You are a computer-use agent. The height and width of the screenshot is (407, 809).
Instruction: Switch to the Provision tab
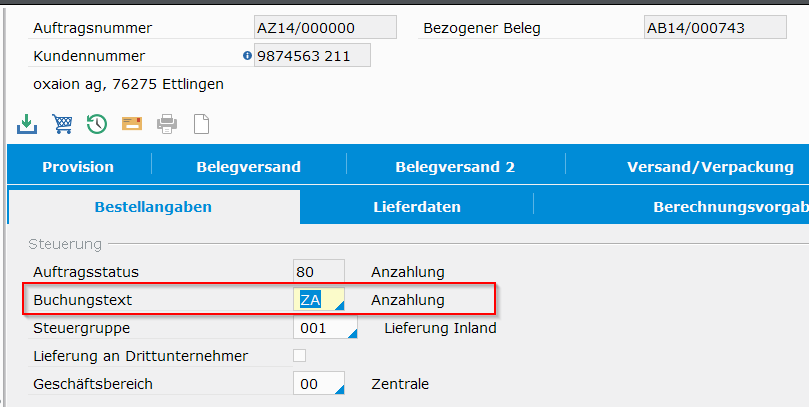pyautogui.click(x=78, y=167)
